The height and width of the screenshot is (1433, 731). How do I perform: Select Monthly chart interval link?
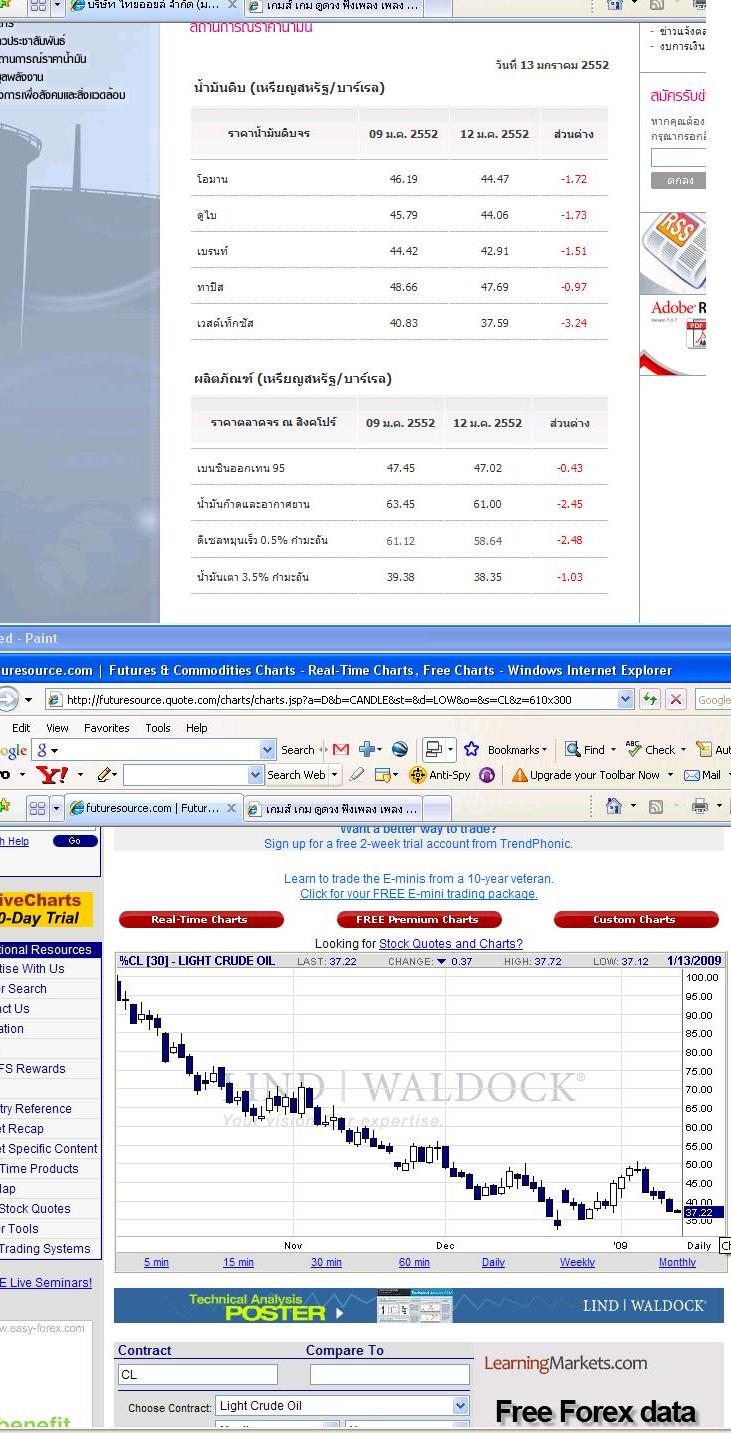[x=677, y=1262]
